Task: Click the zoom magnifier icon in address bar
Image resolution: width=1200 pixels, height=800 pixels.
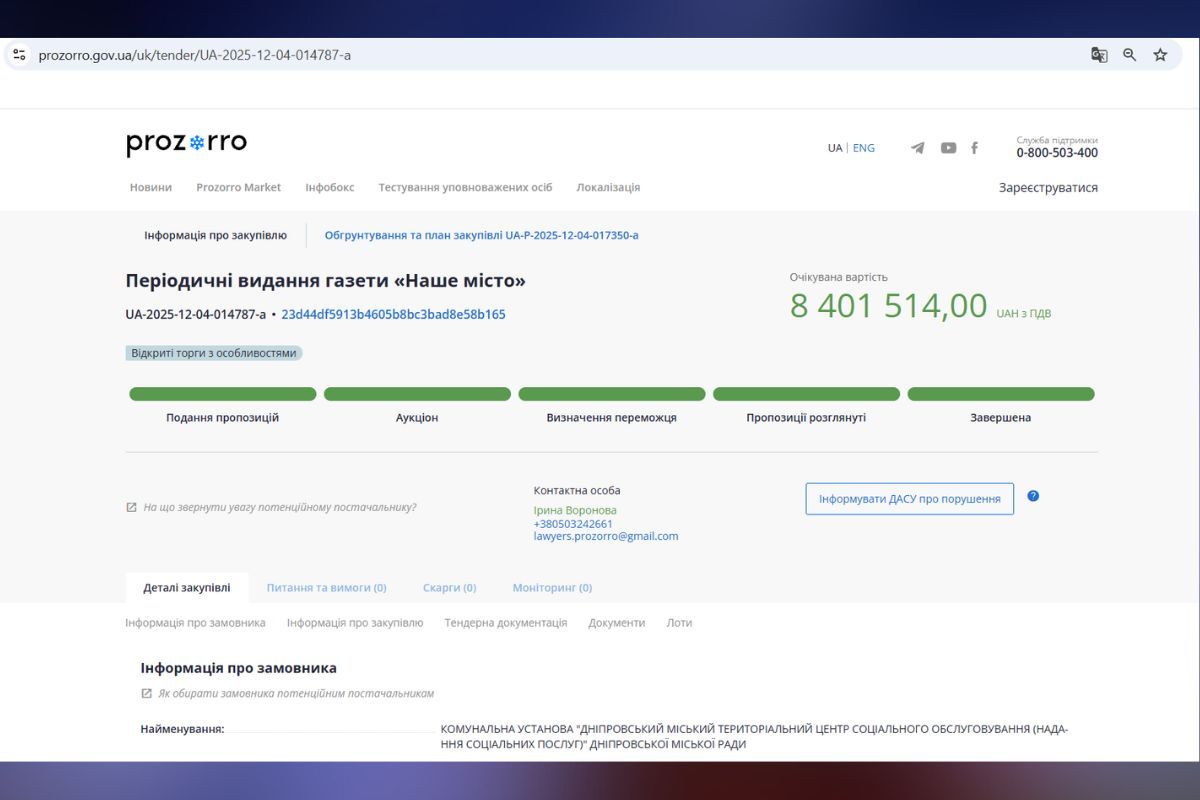Action: 1129,55
